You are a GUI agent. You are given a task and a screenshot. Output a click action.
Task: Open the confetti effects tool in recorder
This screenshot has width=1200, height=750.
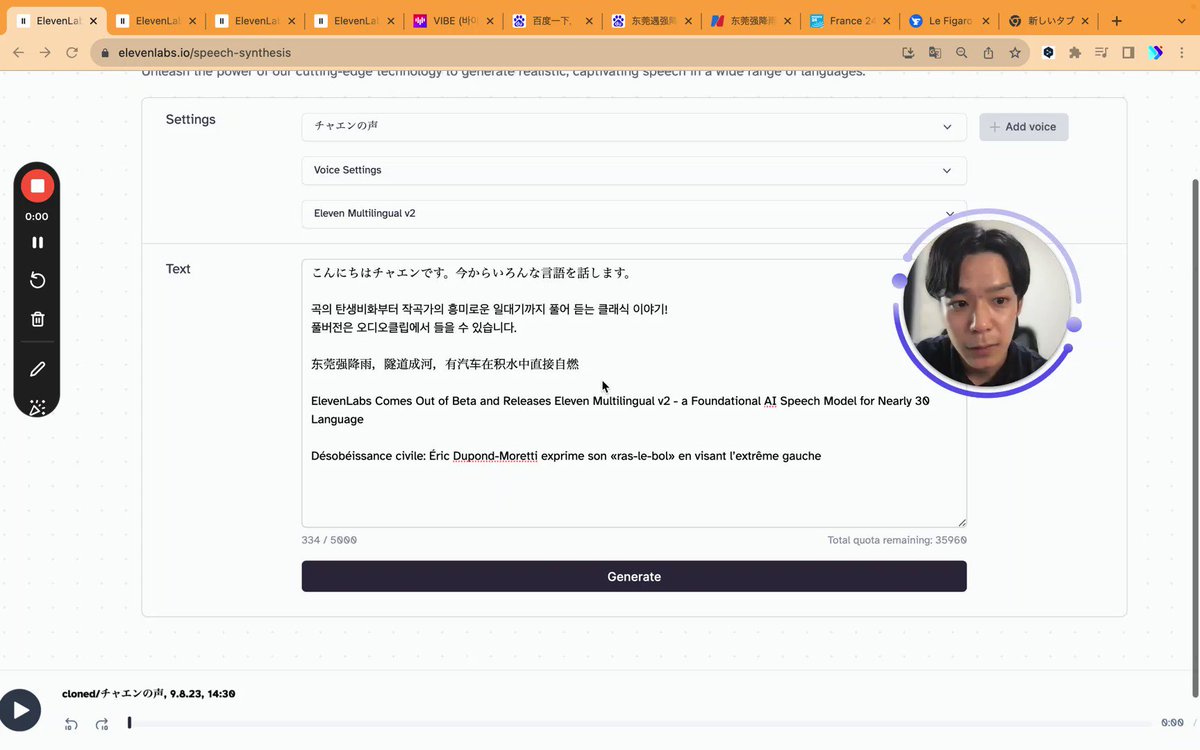click(37, 407)
